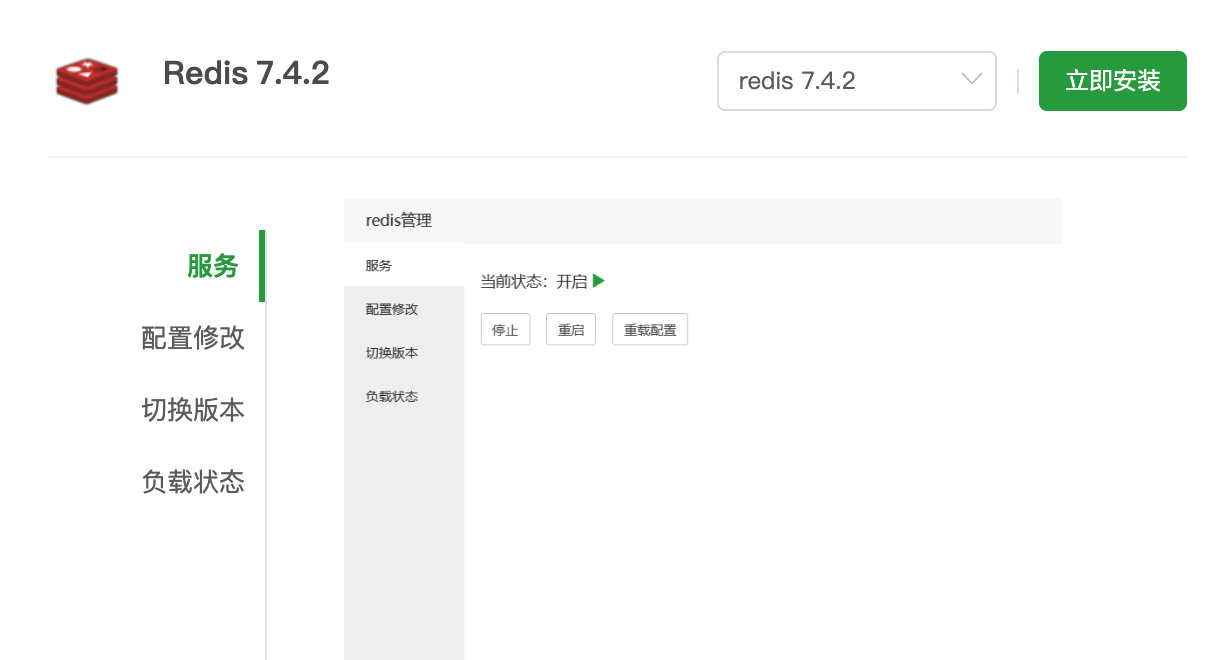Select 配置修改 in the redis管理 panel menu
The width and height of the screenshot is (1212, 660).
point(404,309)
